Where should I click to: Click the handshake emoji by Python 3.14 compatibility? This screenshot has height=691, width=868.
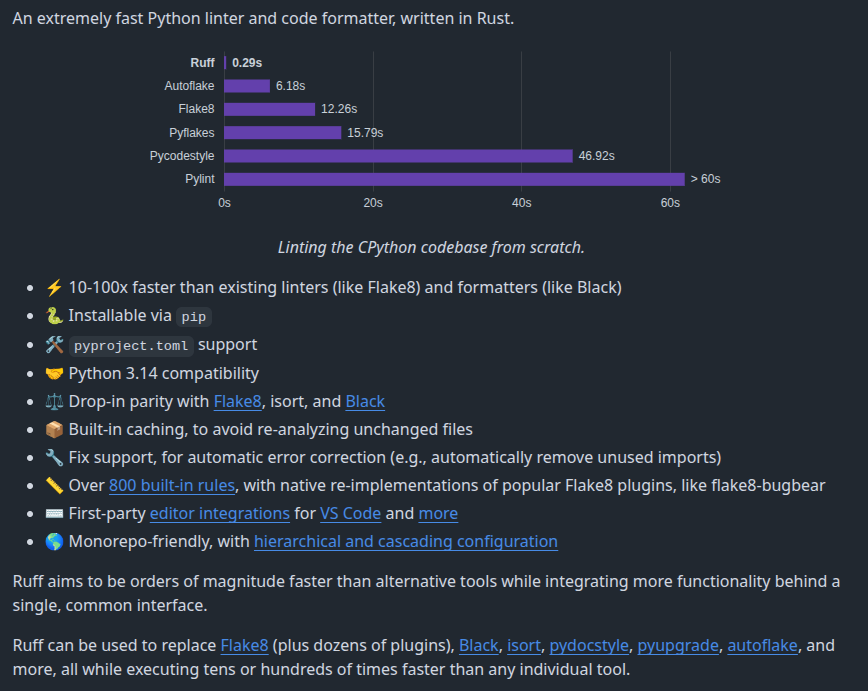point(54,374)
